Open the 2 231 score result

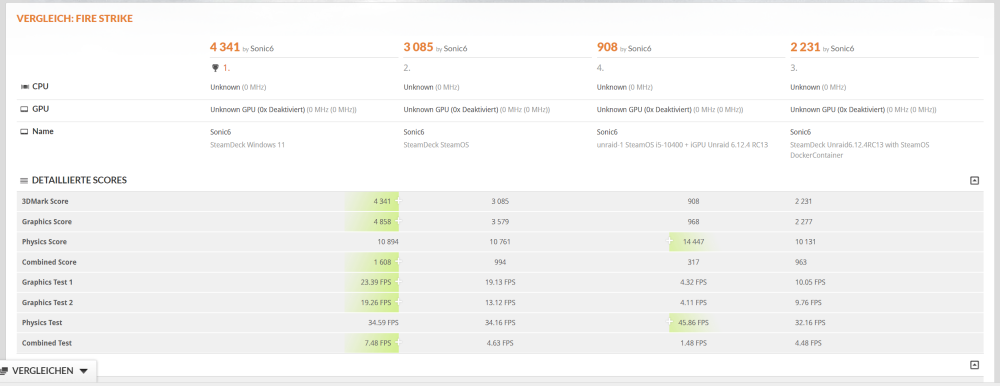click(x=805, y=47)
